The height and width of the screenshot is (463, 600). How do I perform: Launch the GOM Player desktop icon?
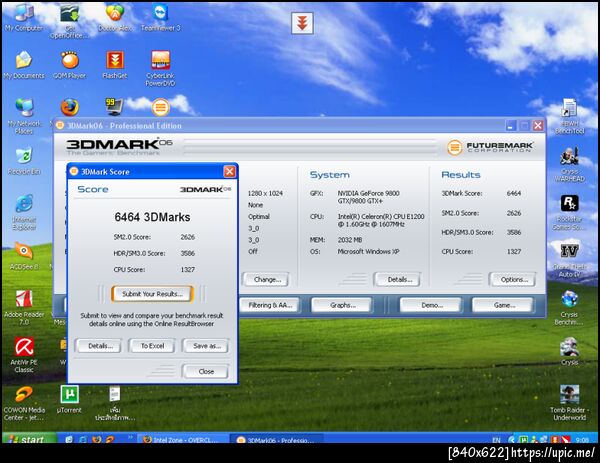point(70,65)
